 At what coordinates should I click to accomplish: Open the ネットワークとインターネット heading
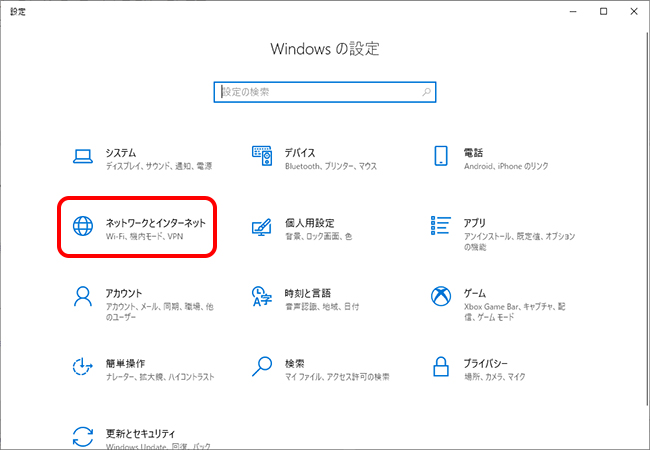[x=155, y=223]
